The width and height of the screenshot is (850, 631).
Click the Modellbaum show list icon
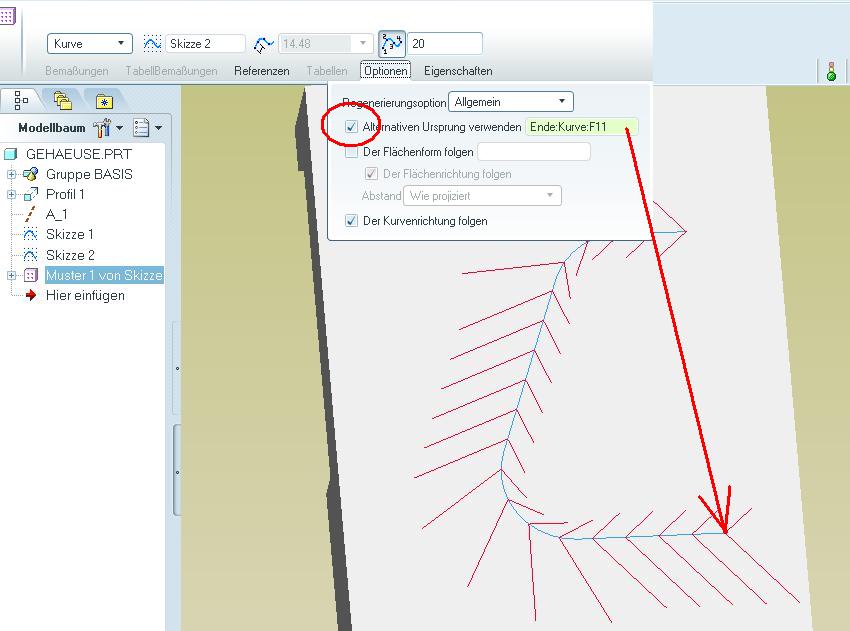click(141, 128)
